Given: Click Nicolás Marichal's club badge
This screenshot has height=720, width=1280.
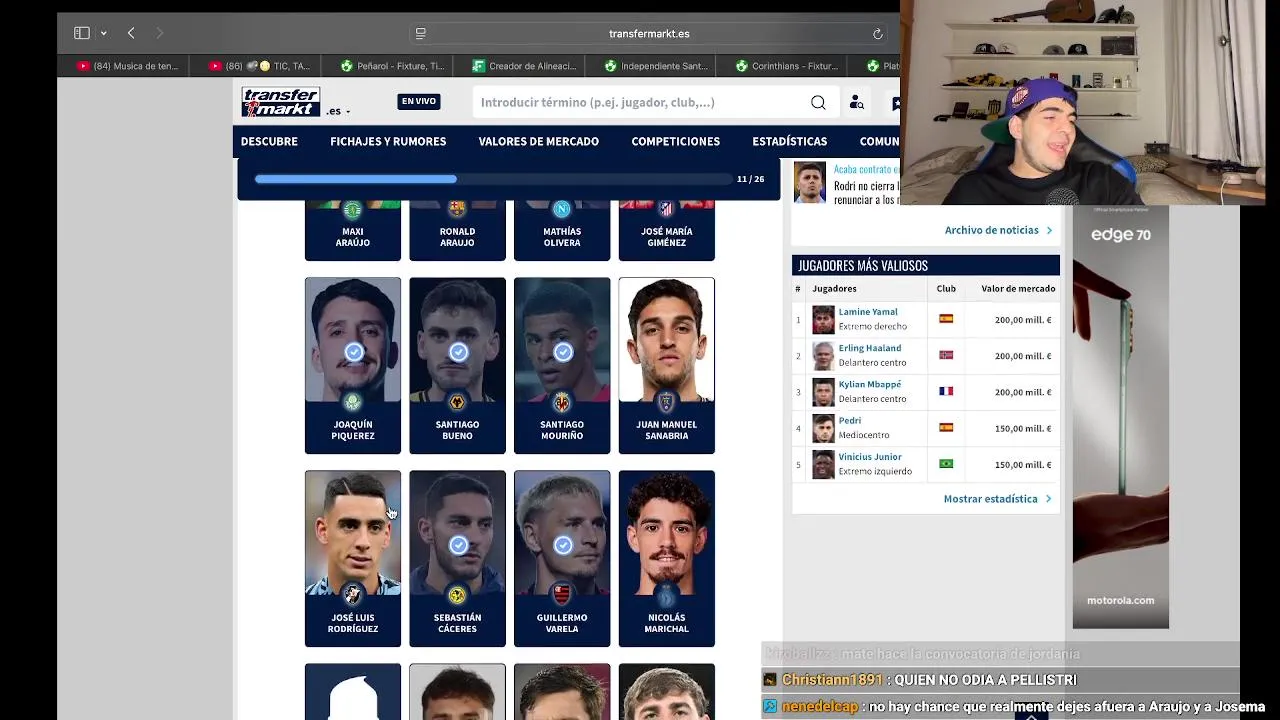Looking at the screenshot, I should pyautogui.click(x=666, y=595).
